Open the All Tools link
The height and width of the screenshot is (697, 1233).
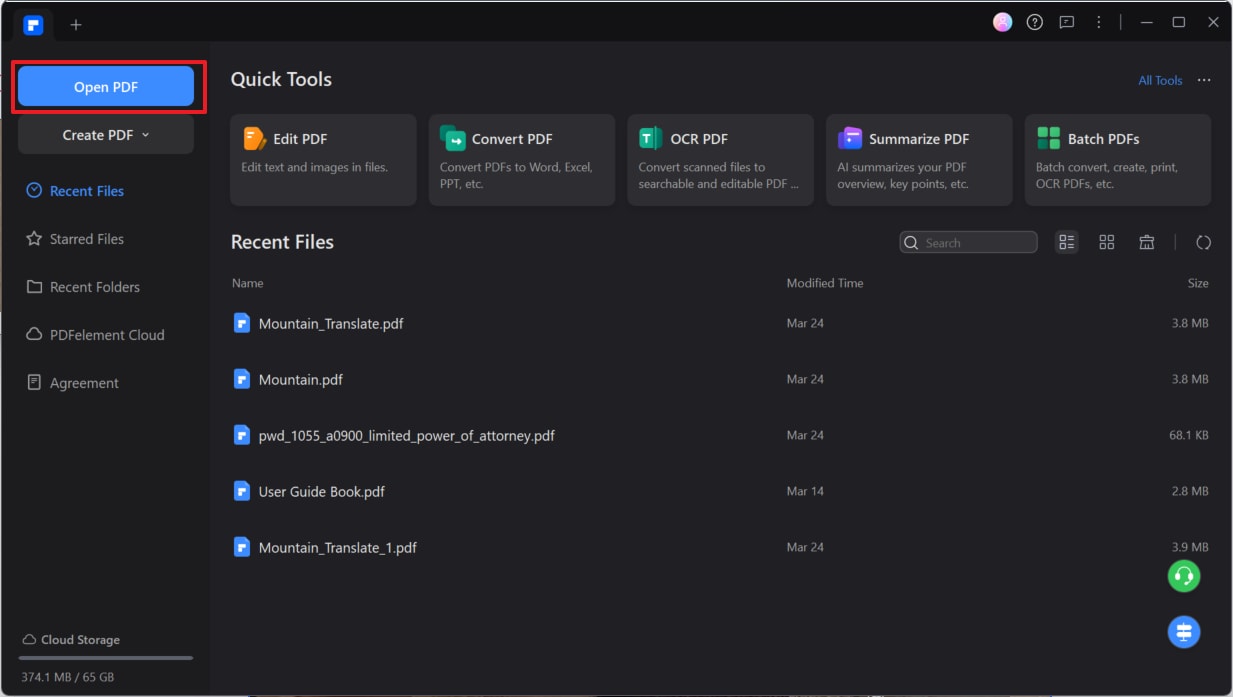[x=1160, y=81]
